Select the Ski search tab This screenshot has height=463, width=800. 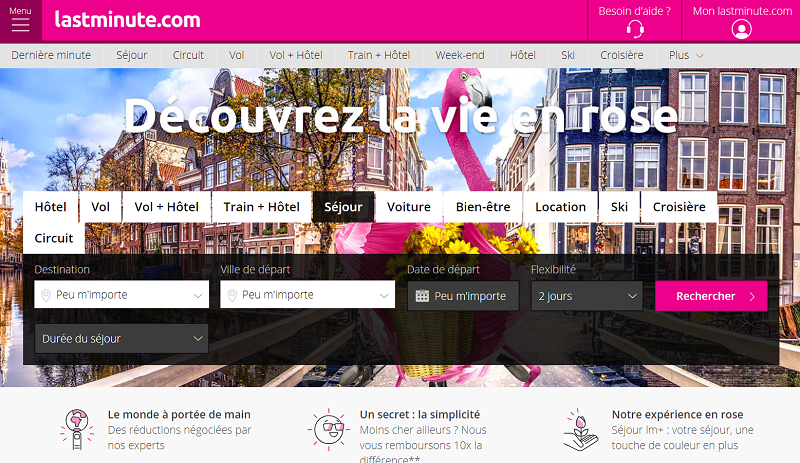pyautogui.click(x=619, y=207)
